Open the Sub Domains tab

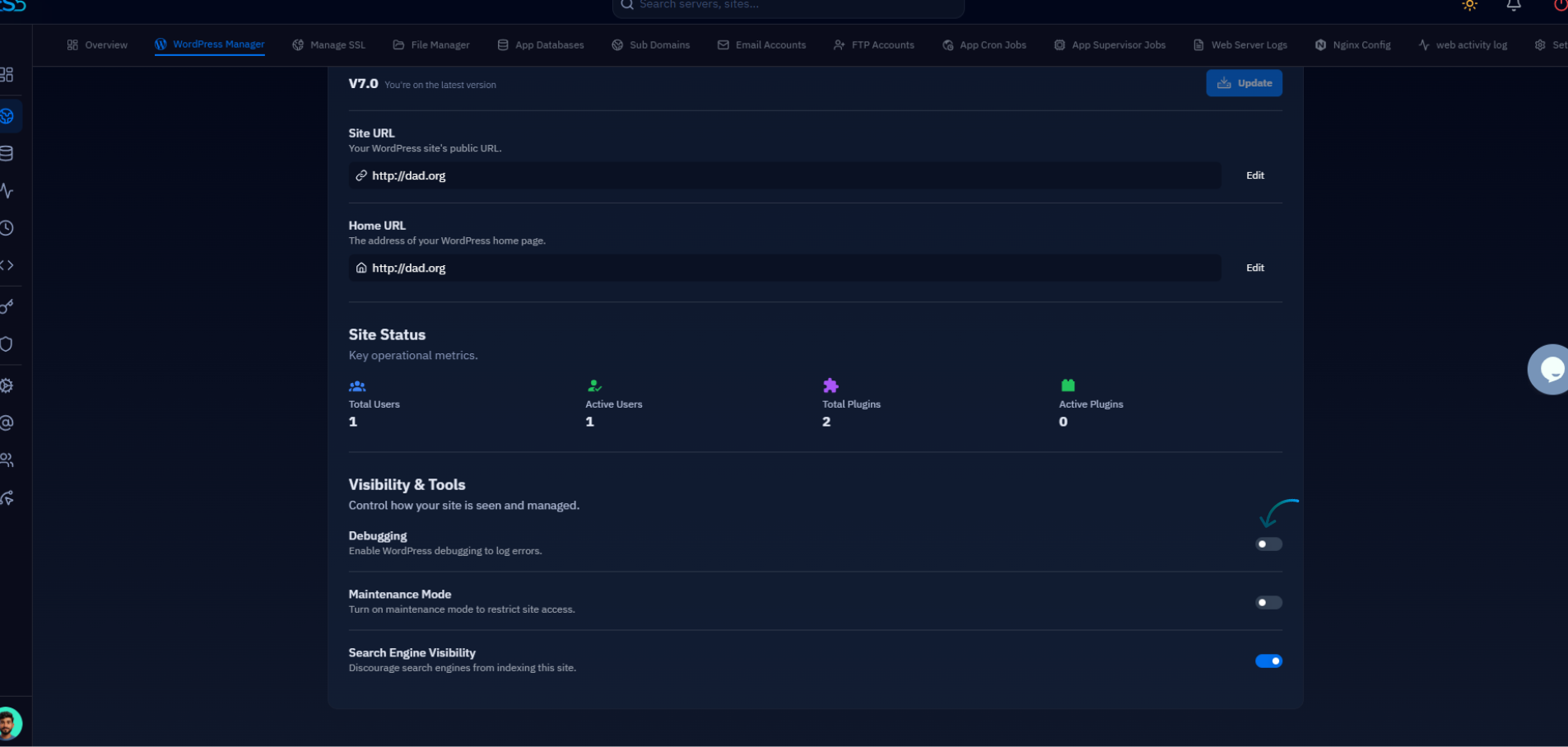click(650, 45)
